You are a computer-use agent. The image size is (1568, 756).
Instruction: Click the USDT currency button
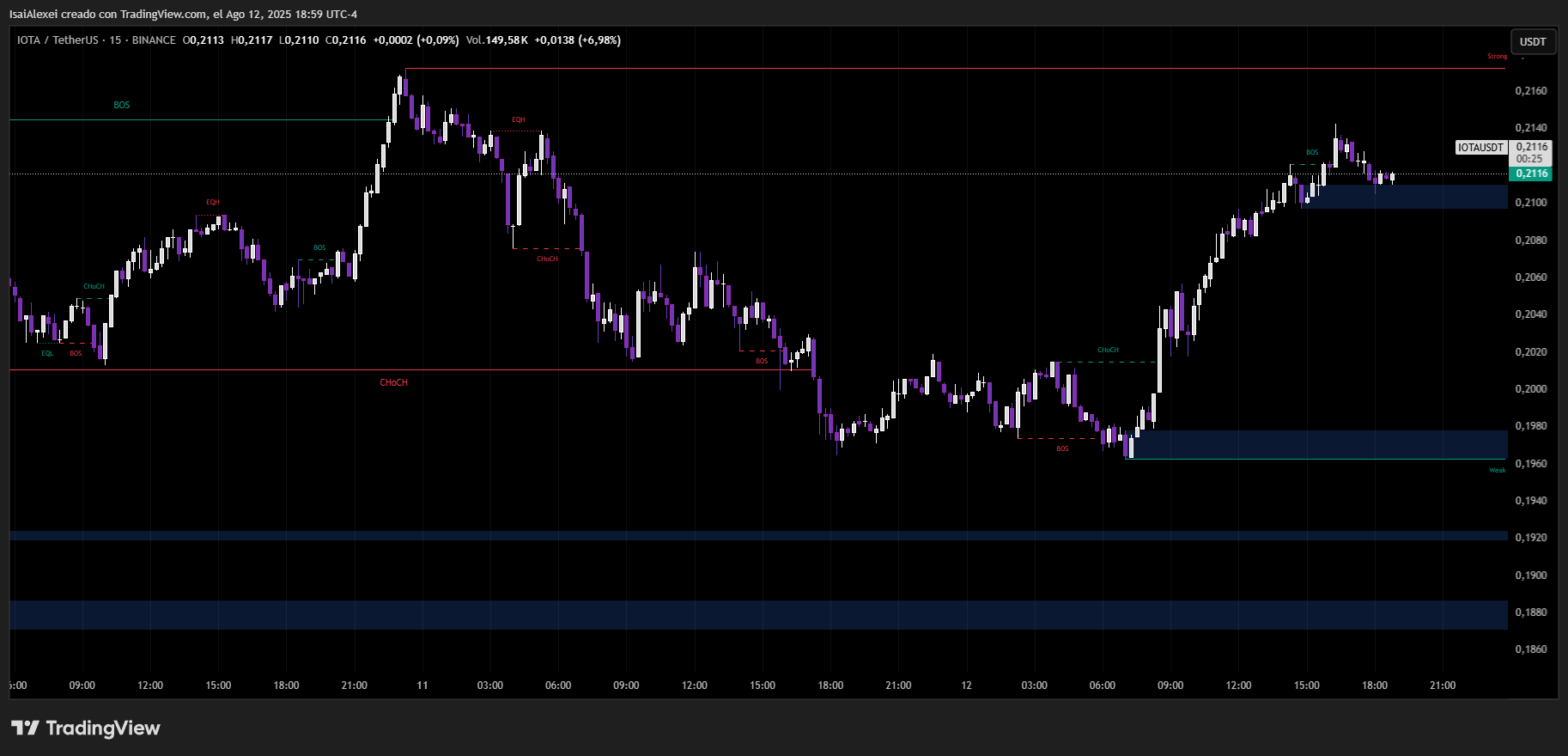click(1533, 41)
